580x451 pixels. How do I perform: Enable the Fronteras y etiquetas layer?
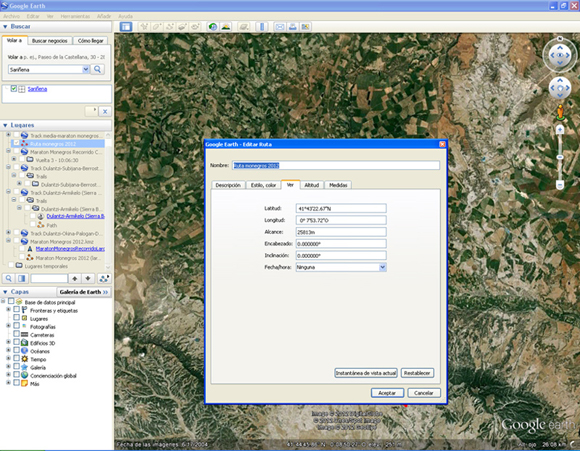coord(17,310)
